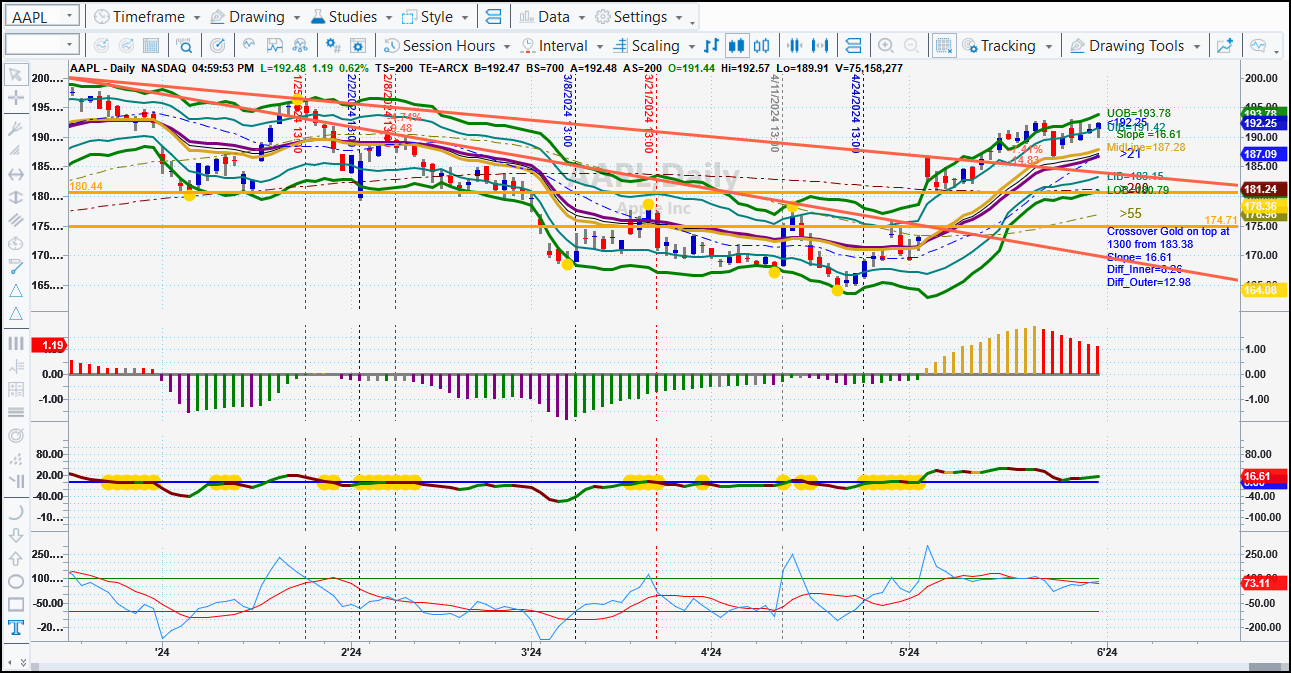This screenshot has width=1291, height=673.
Task: Open Session Hours dropdown
Action: coord(448,45)
